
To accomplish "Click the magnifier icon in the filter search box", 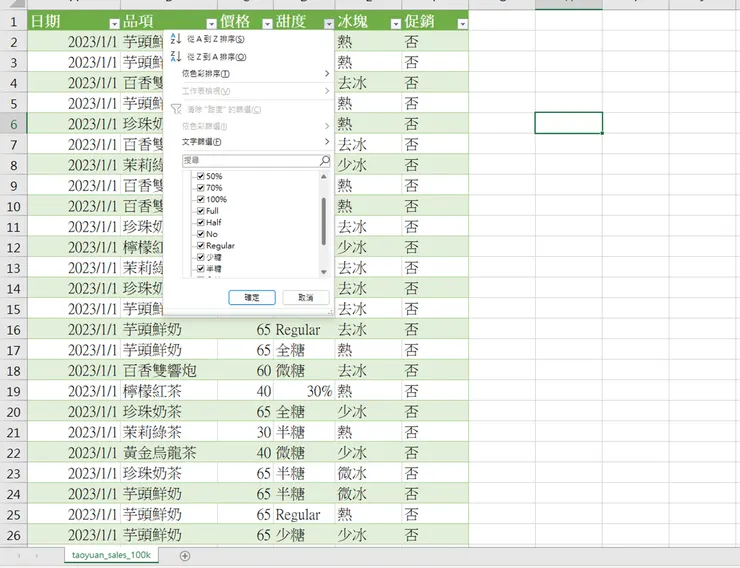I will [325, 161].
